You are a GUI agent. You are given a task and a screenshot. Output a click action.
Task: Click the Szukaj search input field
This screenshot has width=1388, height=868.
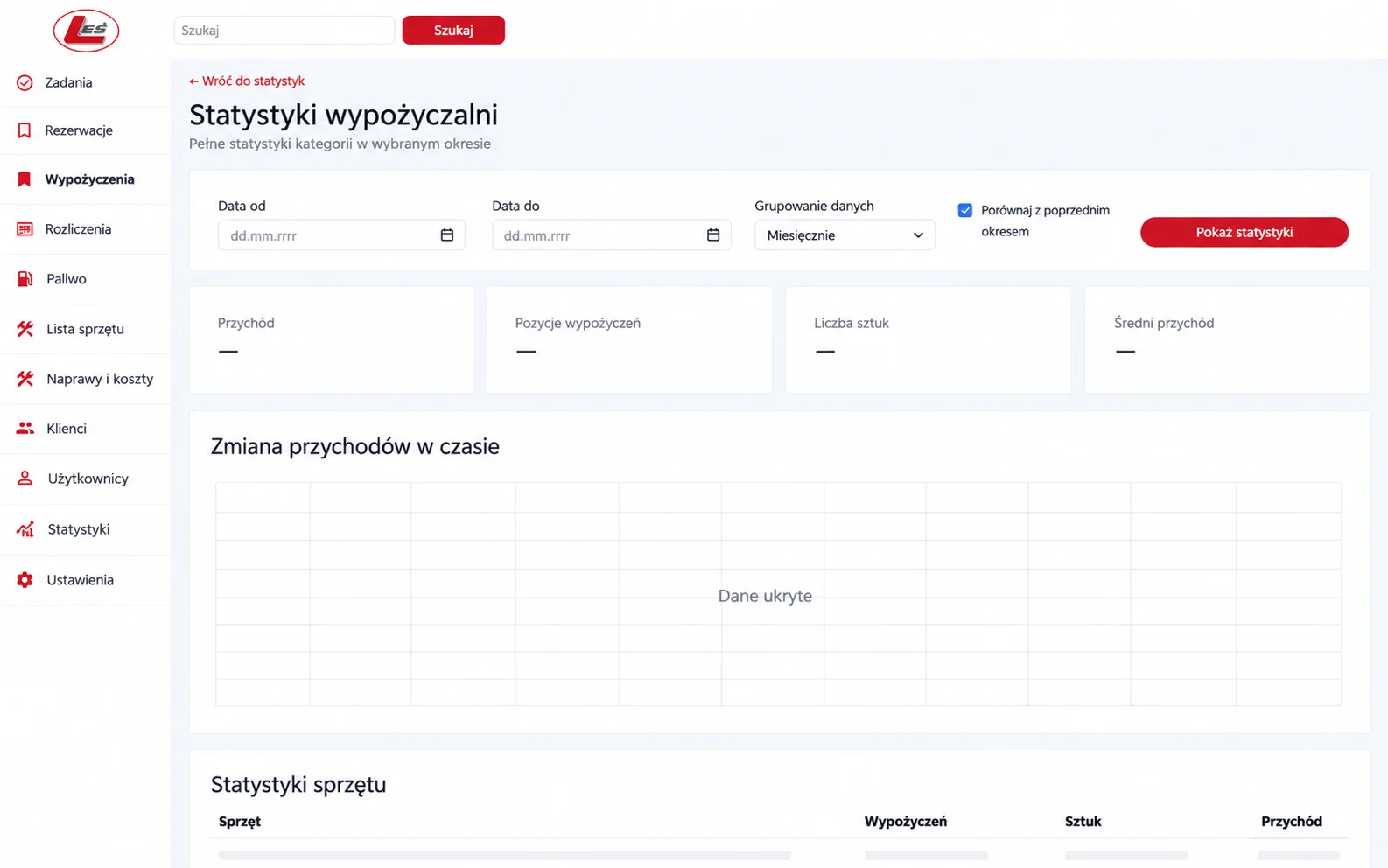coord(284,30)
